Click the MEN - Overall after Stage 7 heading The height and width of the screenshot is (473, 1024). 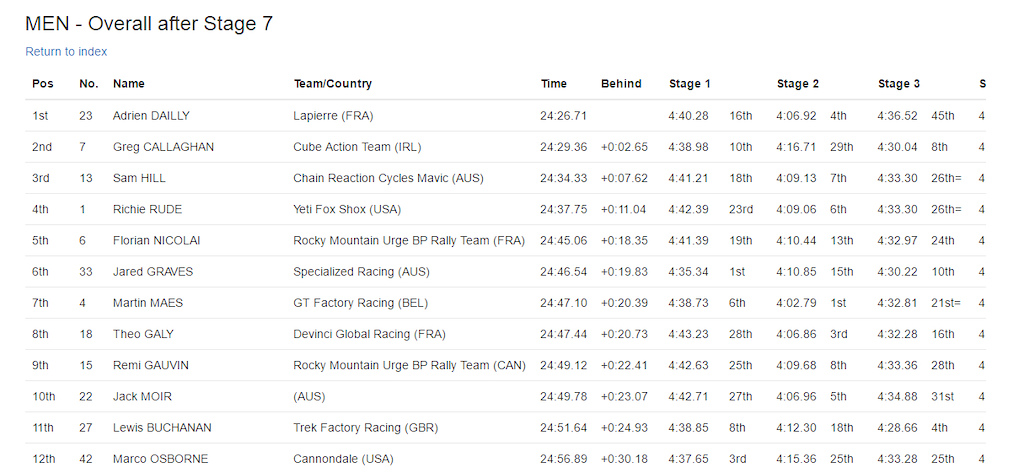click(149, 24)
